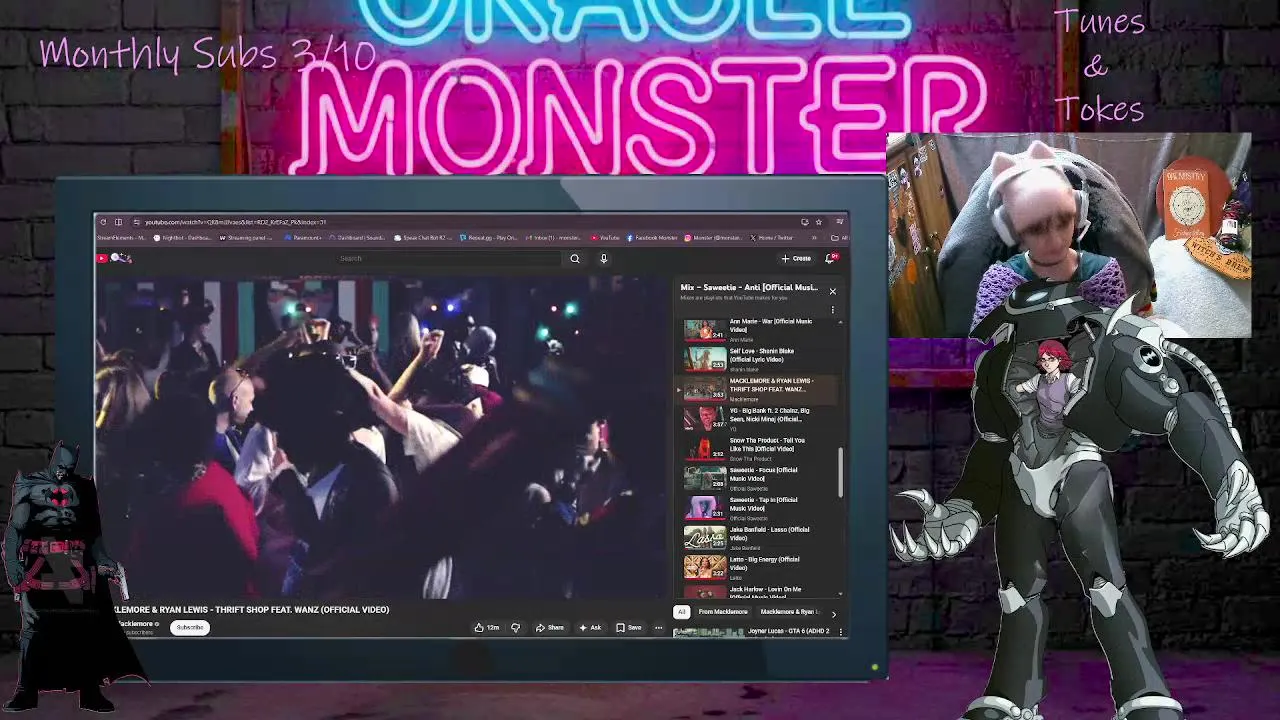Screen dimensions: 1280x720
Task: Open the Facebook Monster bookmark
Action: click(653, 238)
